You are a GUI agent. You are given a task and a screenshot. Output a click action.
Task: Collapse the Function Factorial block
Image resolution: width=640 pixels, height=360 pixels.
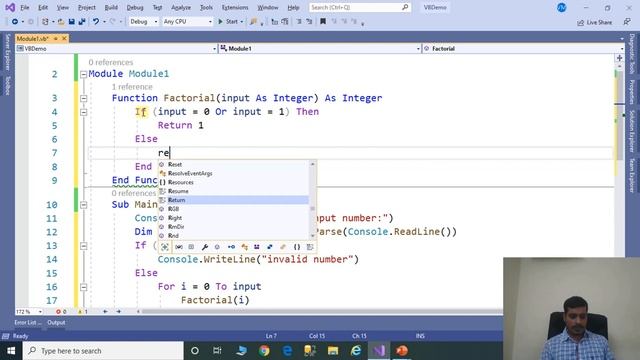click(84, 98)
